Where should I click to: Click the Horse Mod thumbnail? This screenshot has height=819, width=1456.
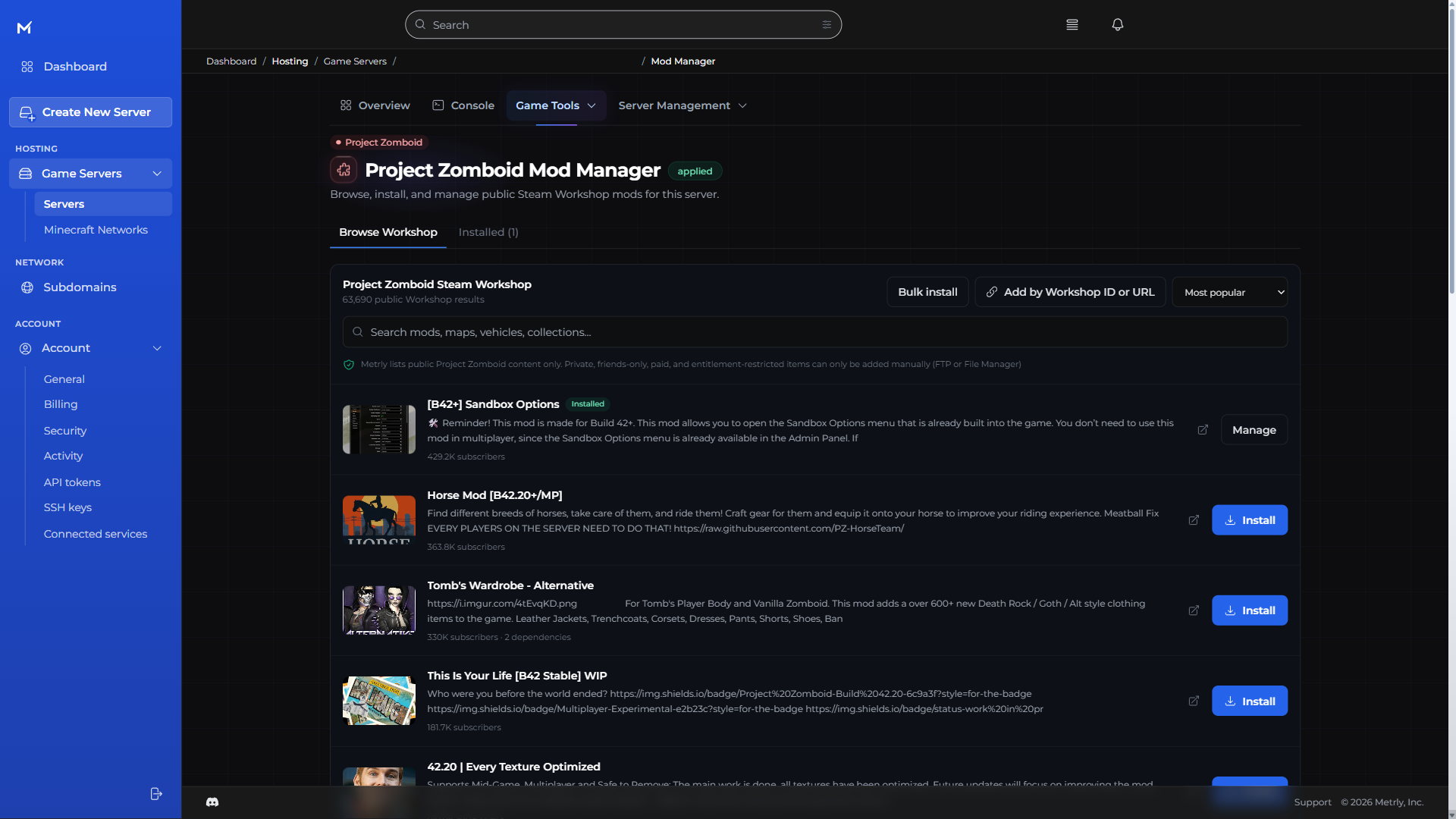point(378,520)
